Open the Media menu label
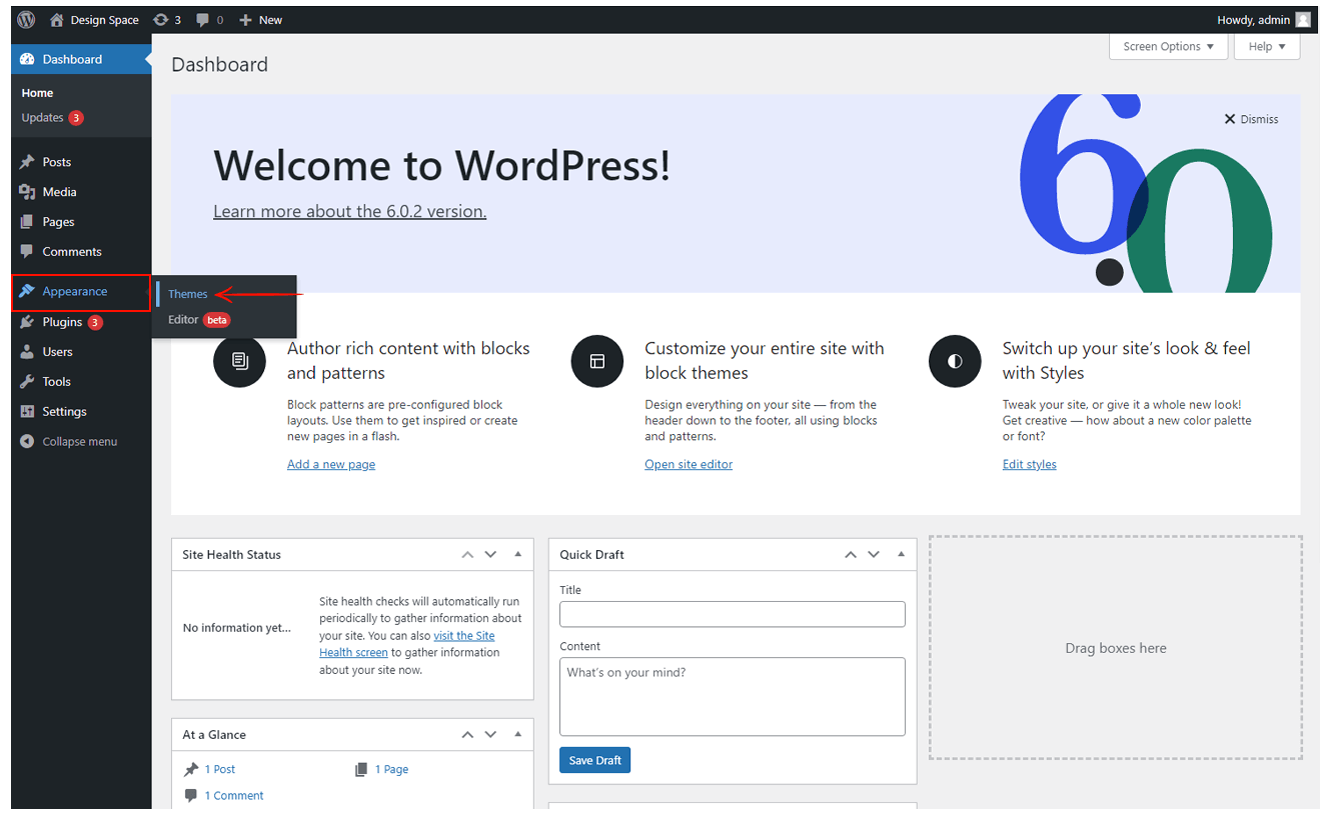Screen dimensions: 1330x815 [59, 192]
